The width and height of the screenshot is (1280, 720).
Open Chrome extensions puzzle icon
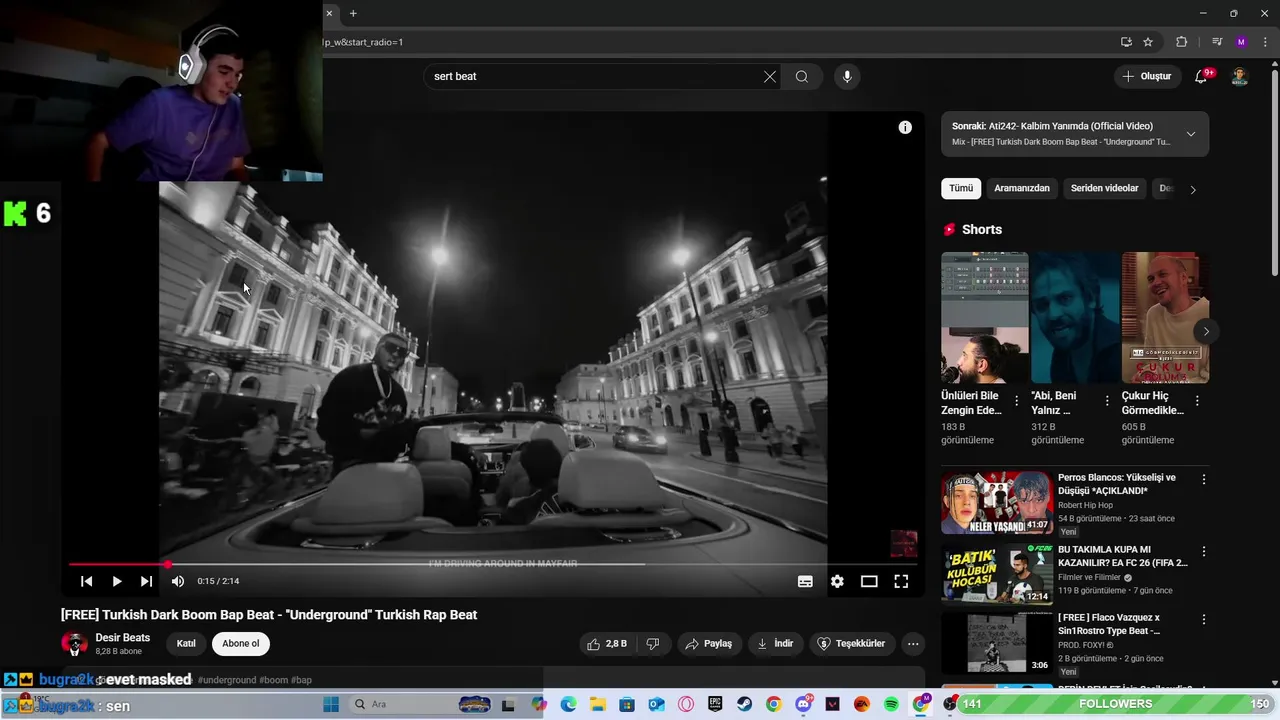pyautogui.click(x=1182, y=42)
